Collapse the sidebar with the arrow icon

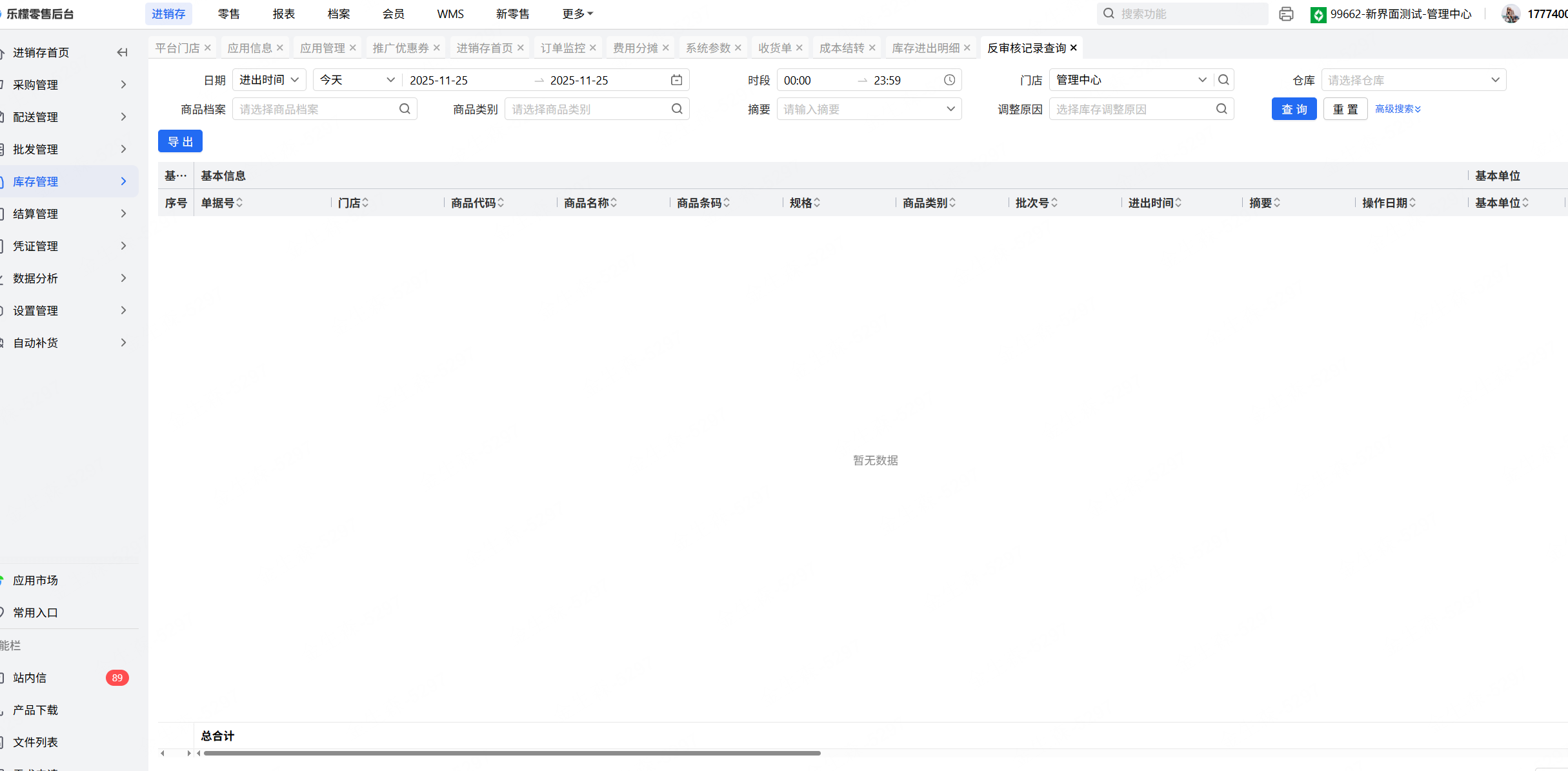122,52
